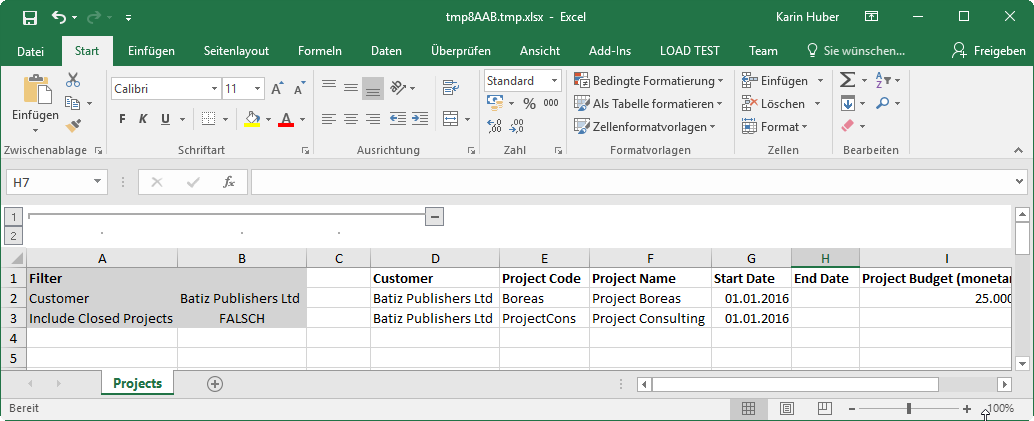
Task: Collapse the ribbon
Action: (x=1019, y=150)
